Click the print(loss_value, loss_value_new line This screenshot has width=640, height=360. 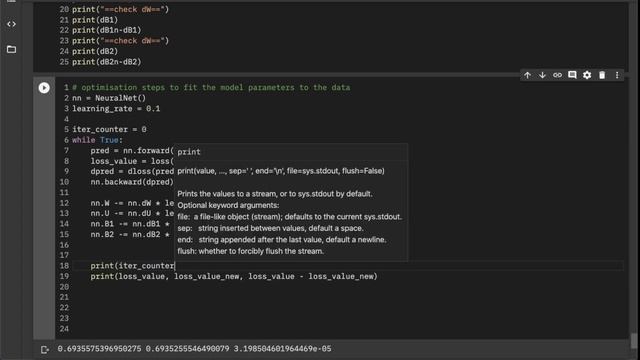(x=234, y=276)
